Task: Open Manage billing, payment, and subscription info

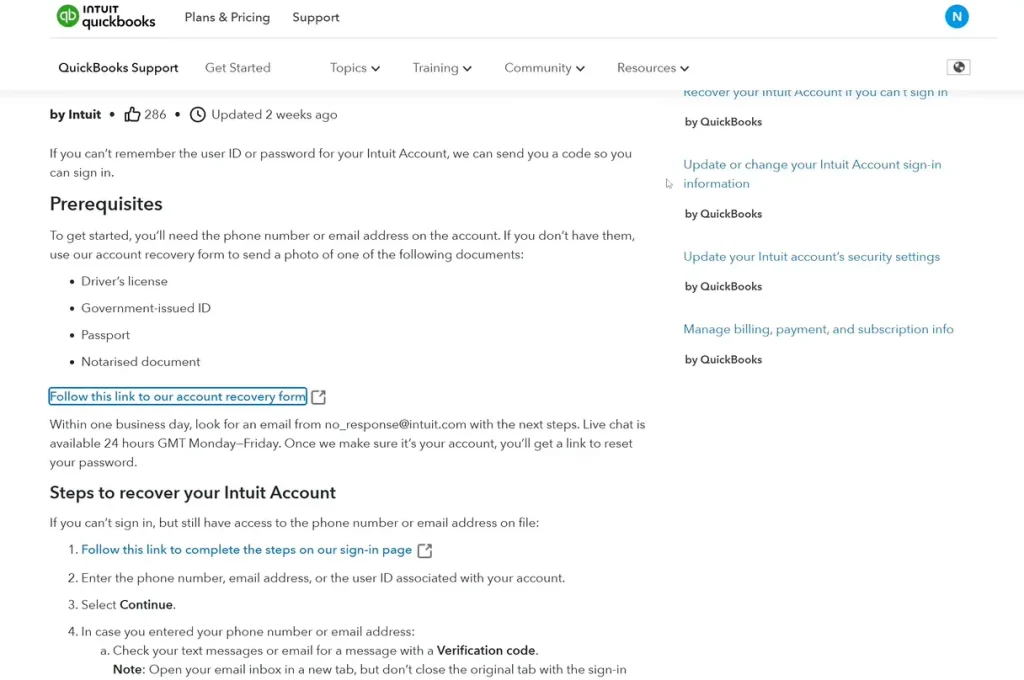Action: (818, 329)
